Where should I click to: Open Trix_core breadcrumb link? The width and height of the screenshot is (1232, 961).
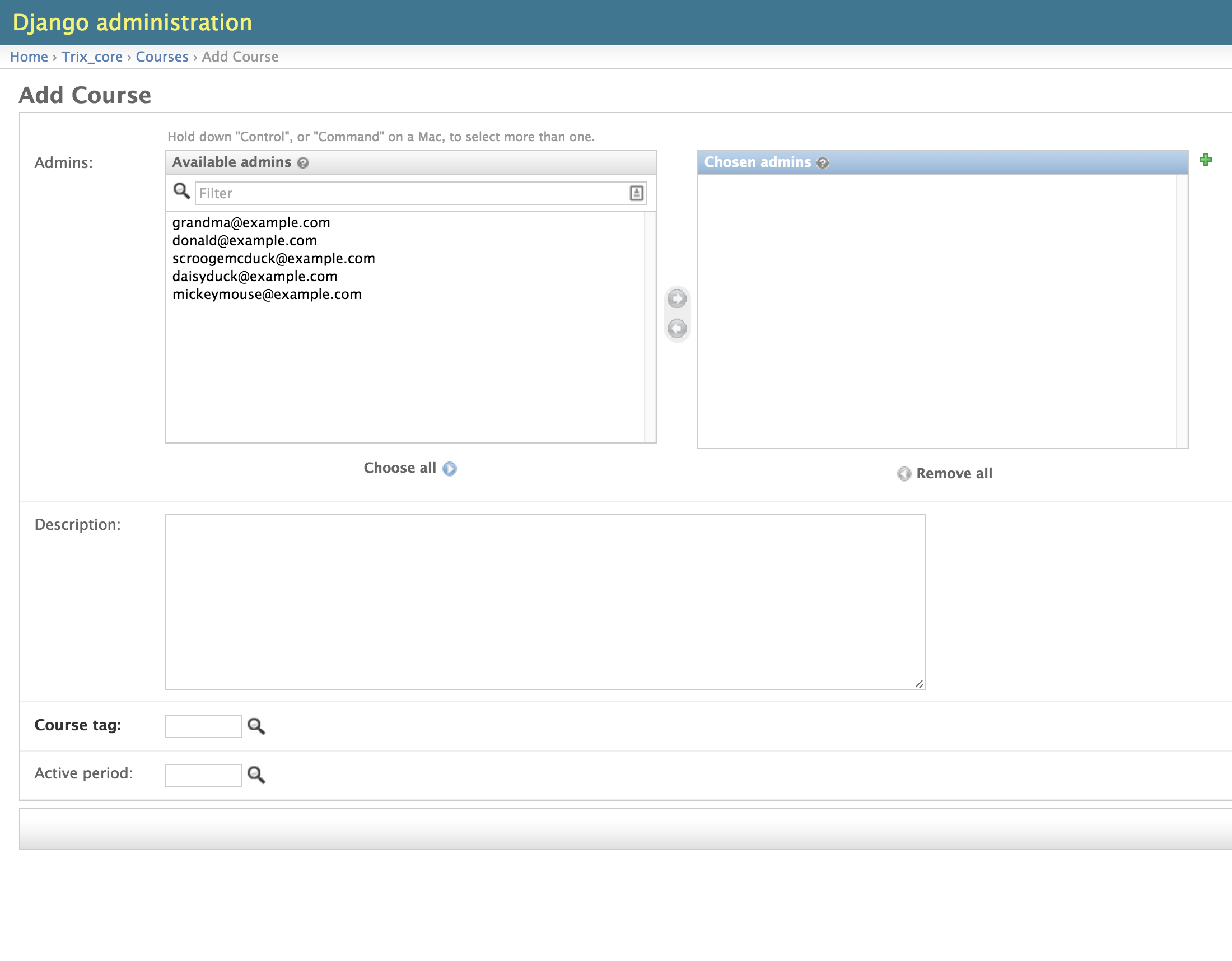click(92, 57)
